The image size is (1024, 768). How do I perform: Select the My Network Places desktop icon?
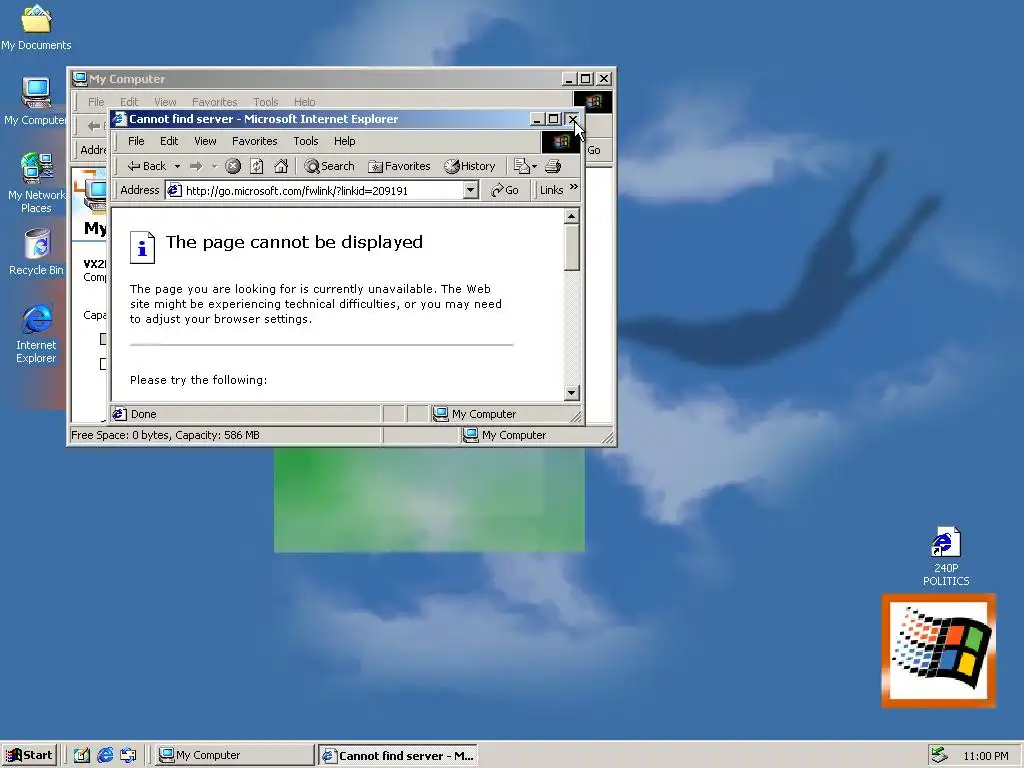[x=36, y=183]
